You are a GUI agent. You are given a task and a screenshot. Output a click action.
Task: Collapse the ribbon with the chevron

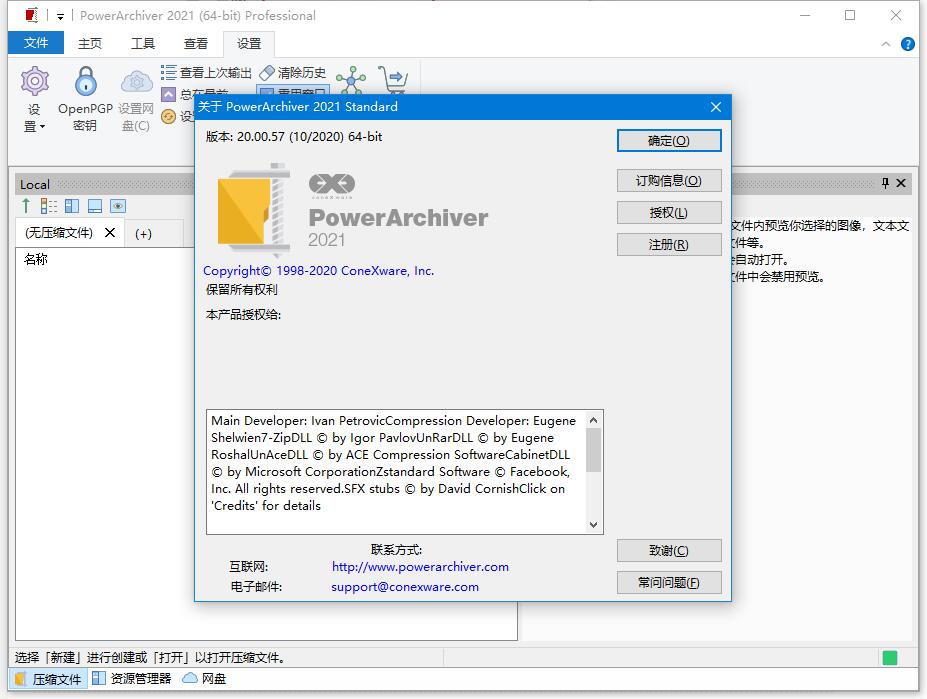pos(886,44)
